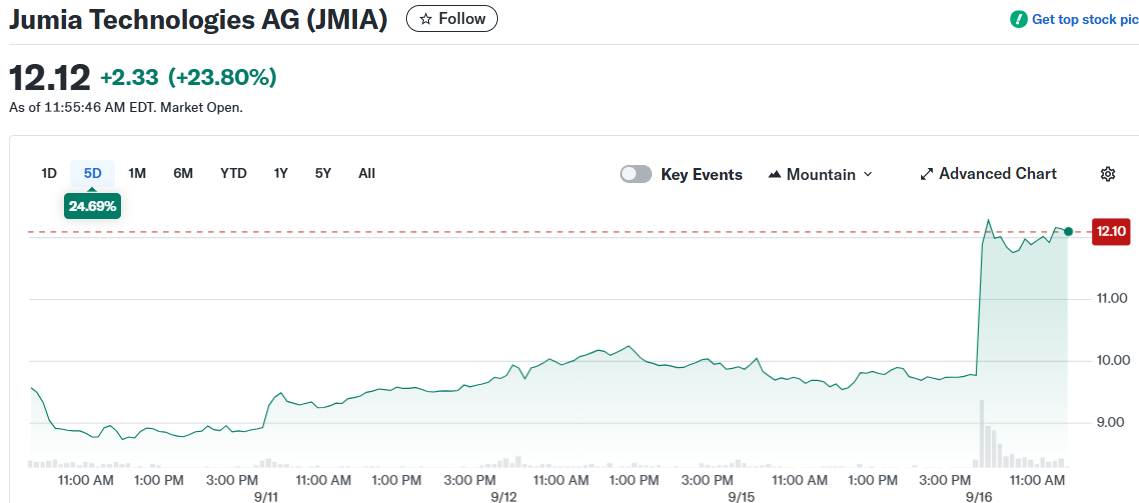Select the 5Y range tab

point(323,174)
